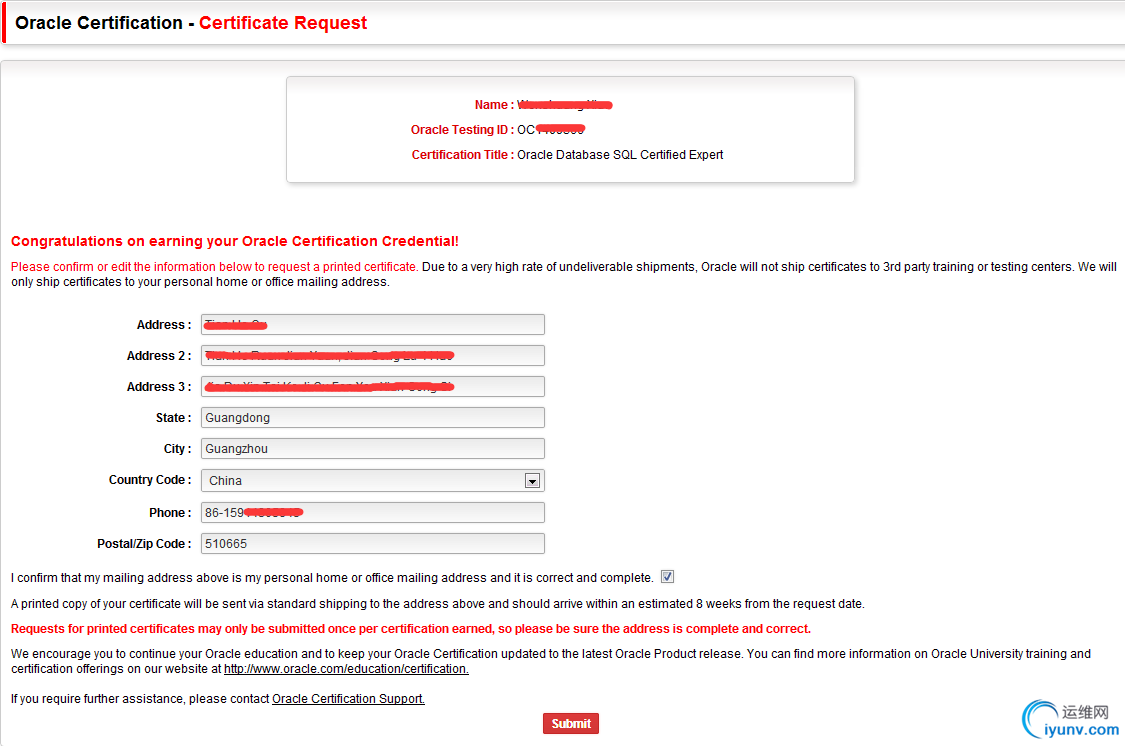The width and height of the screenshot is (1125, 746).
Task: Click the Oracle Testing ID label
Action: (x=462, y=130)
